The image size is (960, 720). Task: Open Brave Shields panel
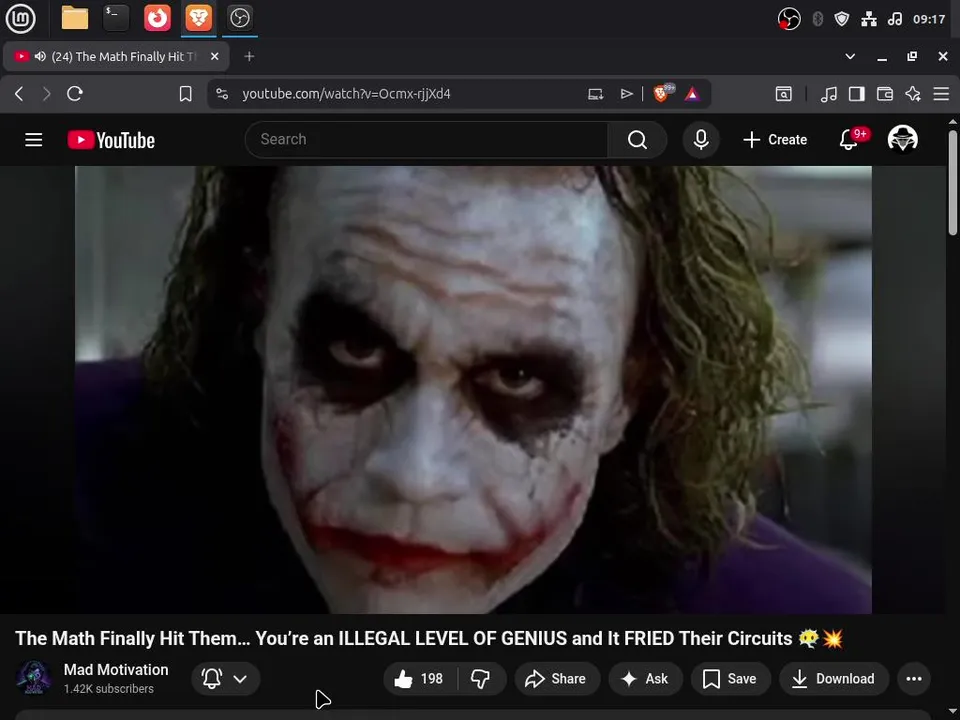point(662,93)
